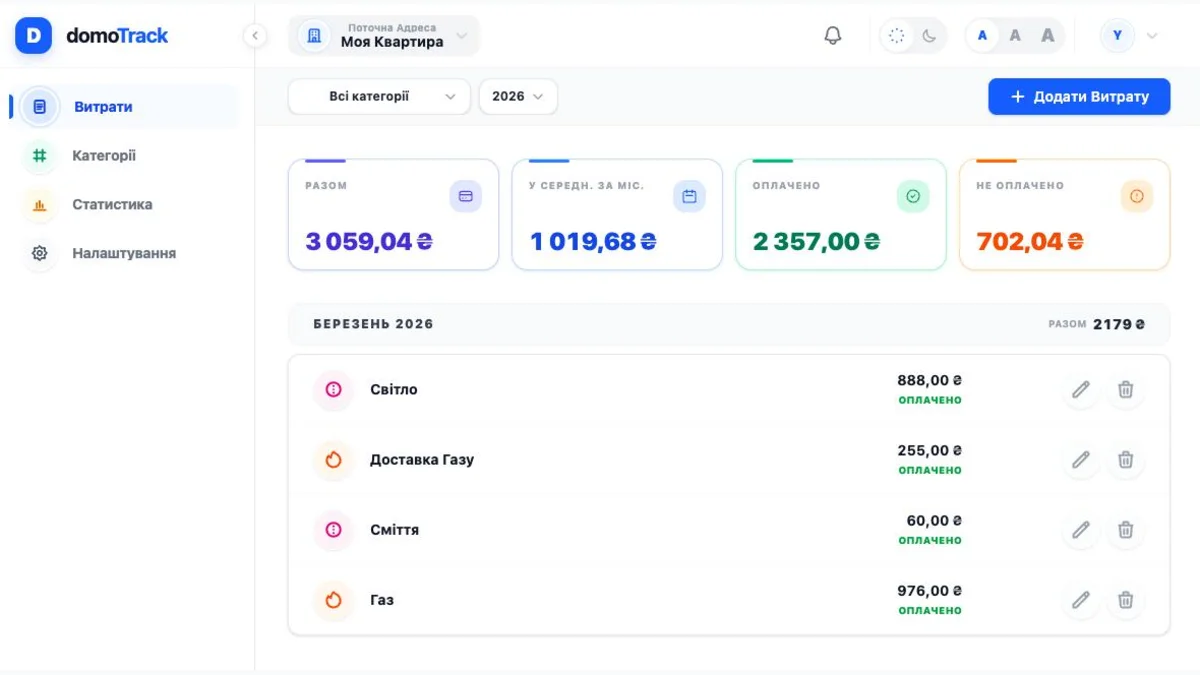Click the Доставка Газу flame icon
The image size is (1200, 675).
(334, 460)
